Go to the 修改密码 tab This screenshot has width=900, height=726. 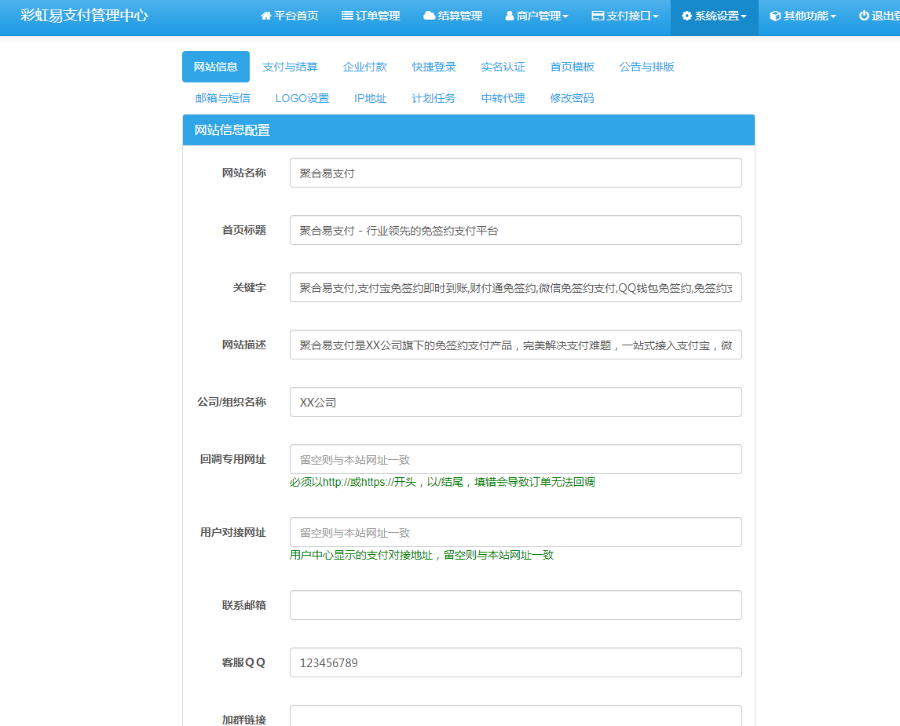pos(572,98)
